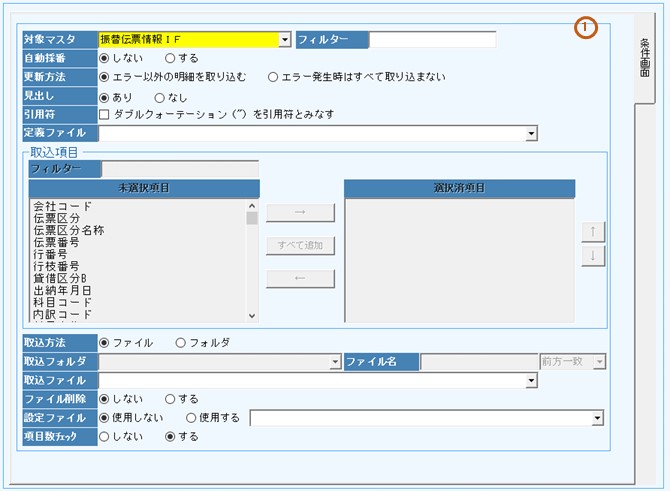Open the 取込ファイル dropdown list
This screenshot has width=670, height=491.
pyautogui.click(x=531, y=380)
